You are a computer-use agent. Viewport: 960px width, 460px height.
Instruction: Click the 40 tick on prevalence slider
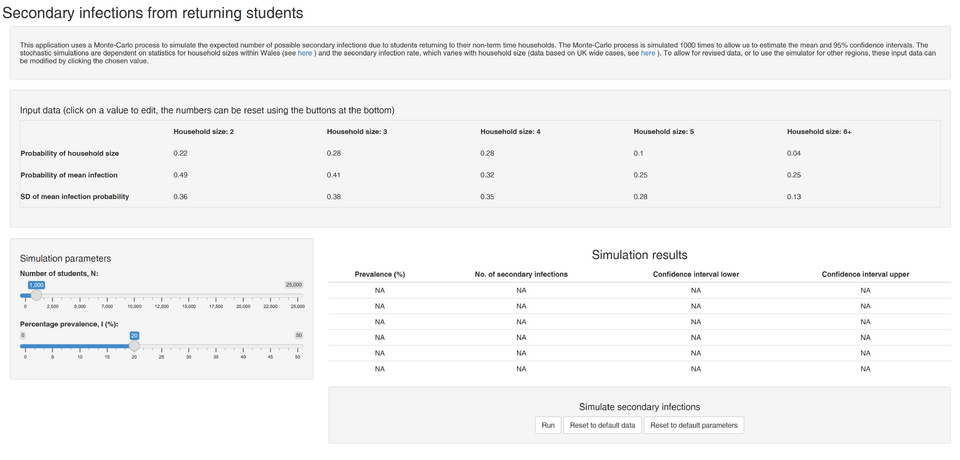point(243,356)
